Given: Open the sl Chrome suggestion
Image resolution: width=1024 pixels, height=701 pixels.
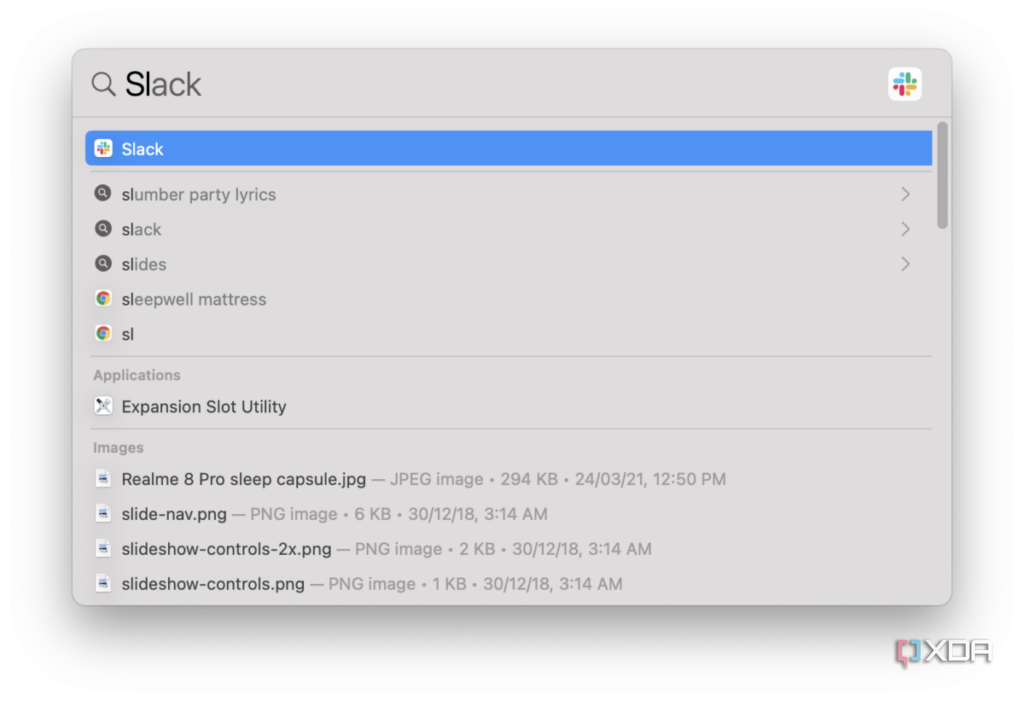Looking at the screenshot, I should [x=509, y=334].
